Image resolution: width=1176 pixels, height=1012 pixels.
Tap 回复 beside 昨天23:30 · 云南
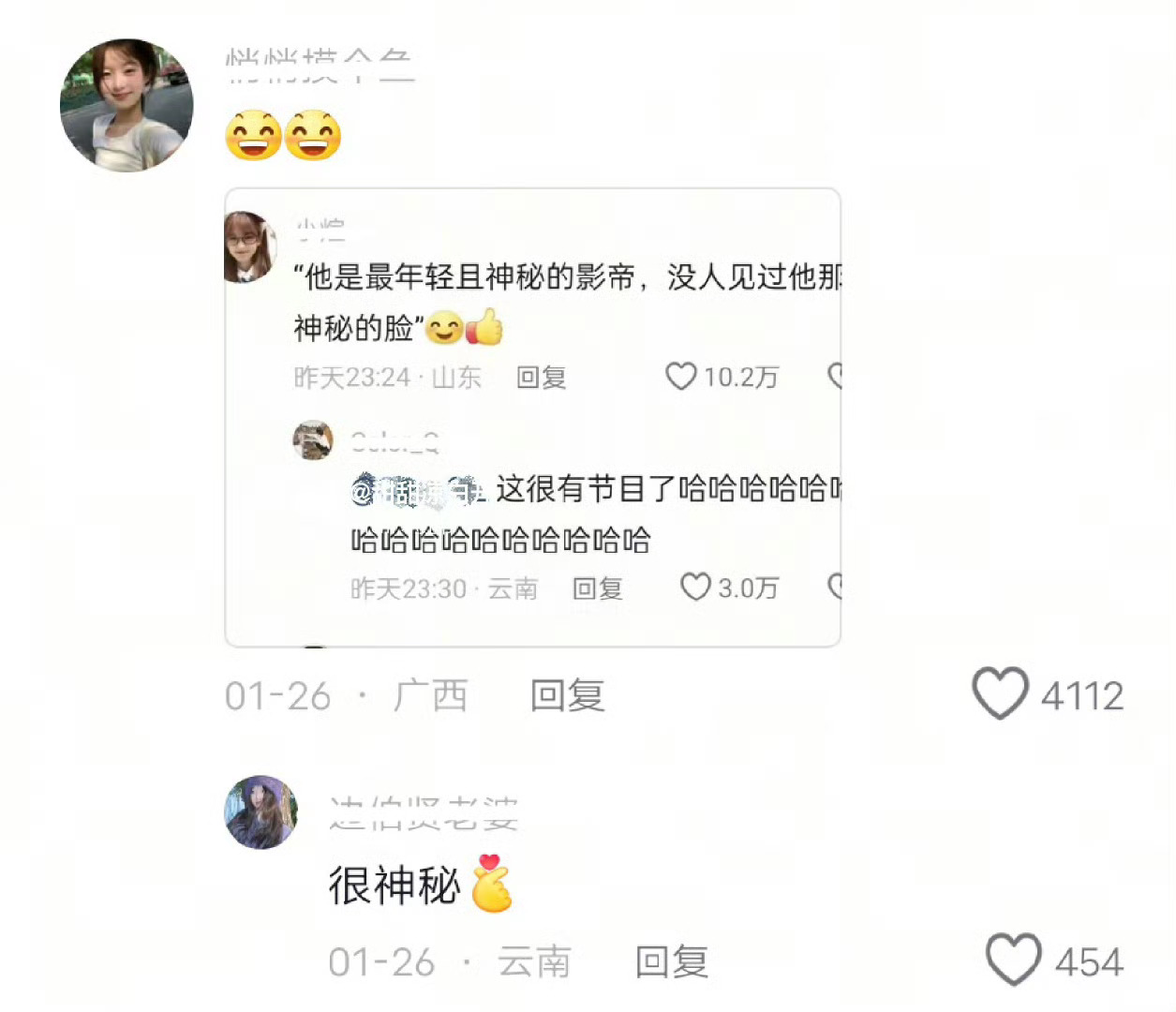598,588
